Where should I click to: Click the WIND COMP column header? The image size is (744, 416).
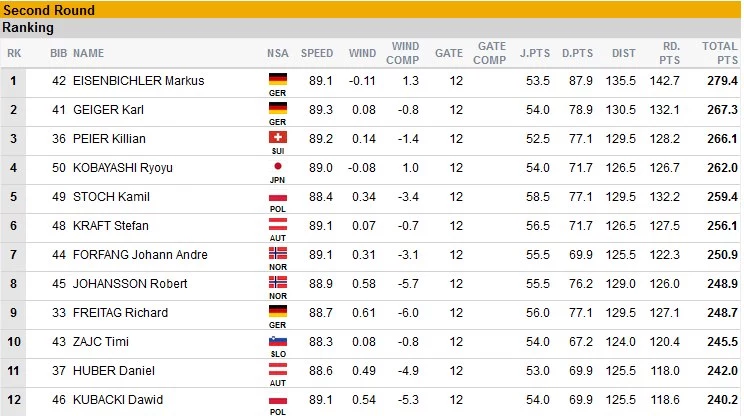[402, 53]
